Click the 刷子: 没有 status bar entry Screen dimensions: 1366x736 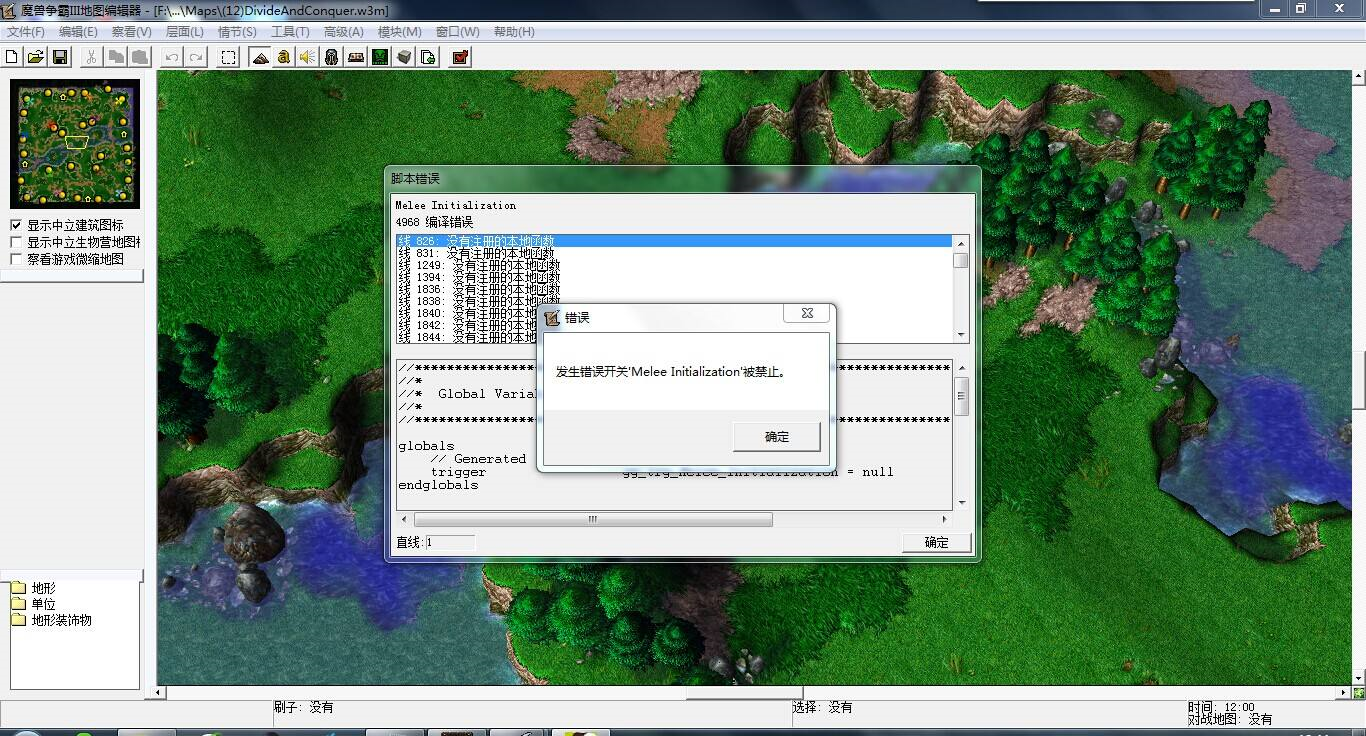304,707
